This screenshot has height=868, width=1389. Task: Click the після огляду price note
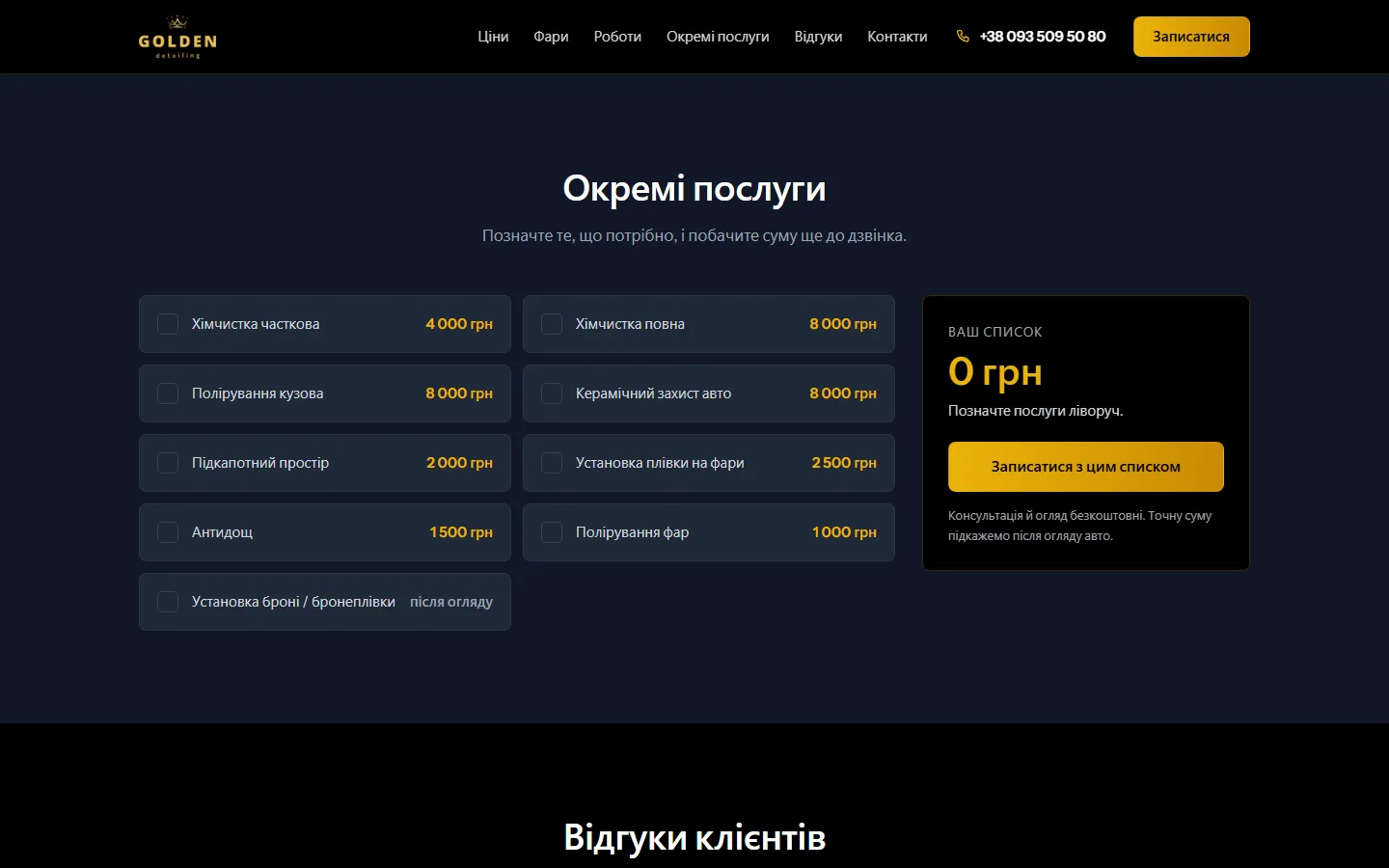(451, 602)
